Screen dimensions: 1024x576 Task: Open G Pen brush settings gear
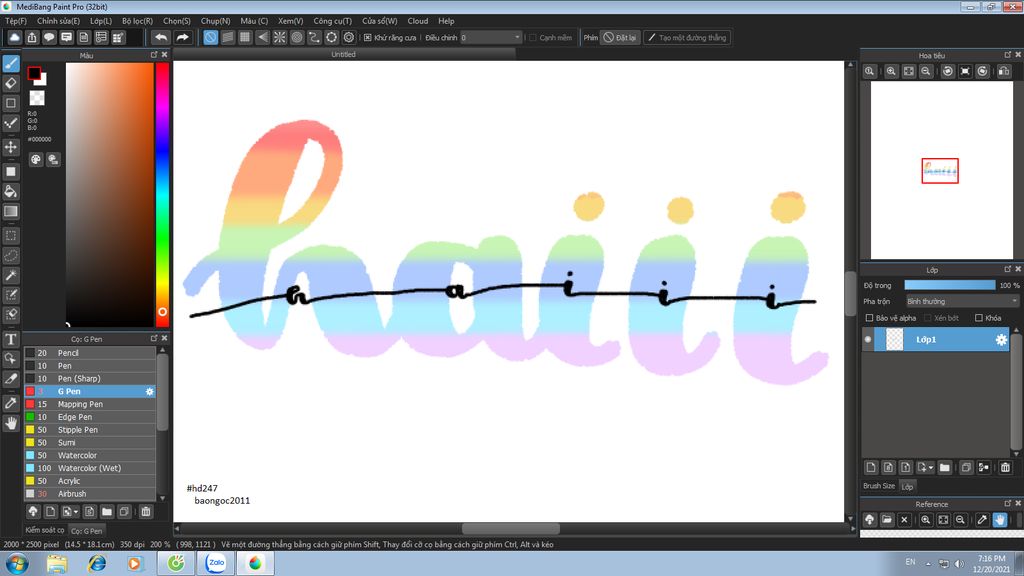click(150, 391)
